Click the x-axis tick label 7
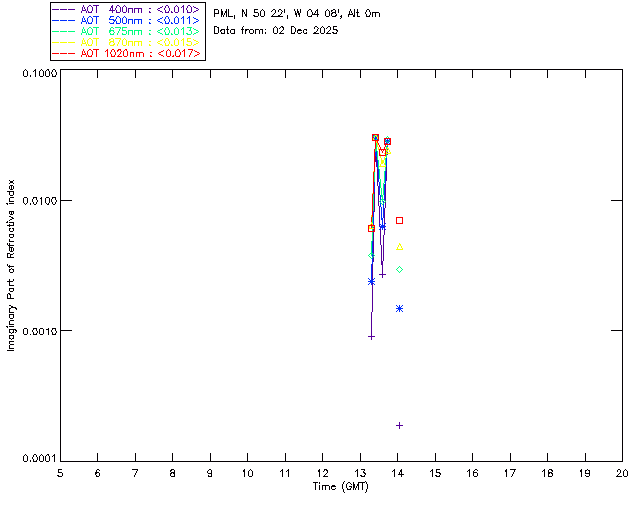The image size is (640, 512). coord(135,473)
